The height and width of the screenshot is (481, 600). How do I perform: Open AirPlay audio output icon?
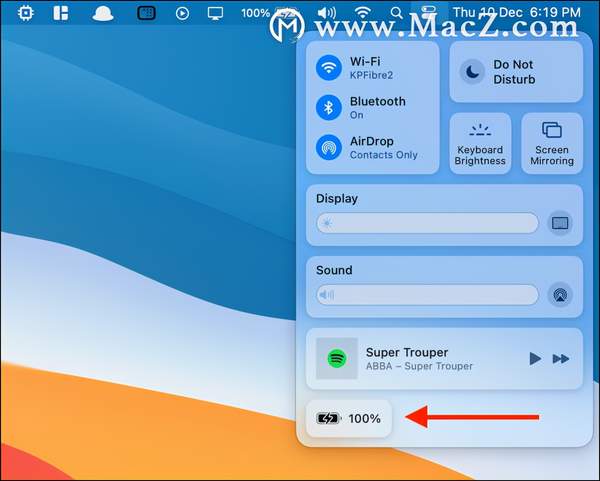point(560,295)
